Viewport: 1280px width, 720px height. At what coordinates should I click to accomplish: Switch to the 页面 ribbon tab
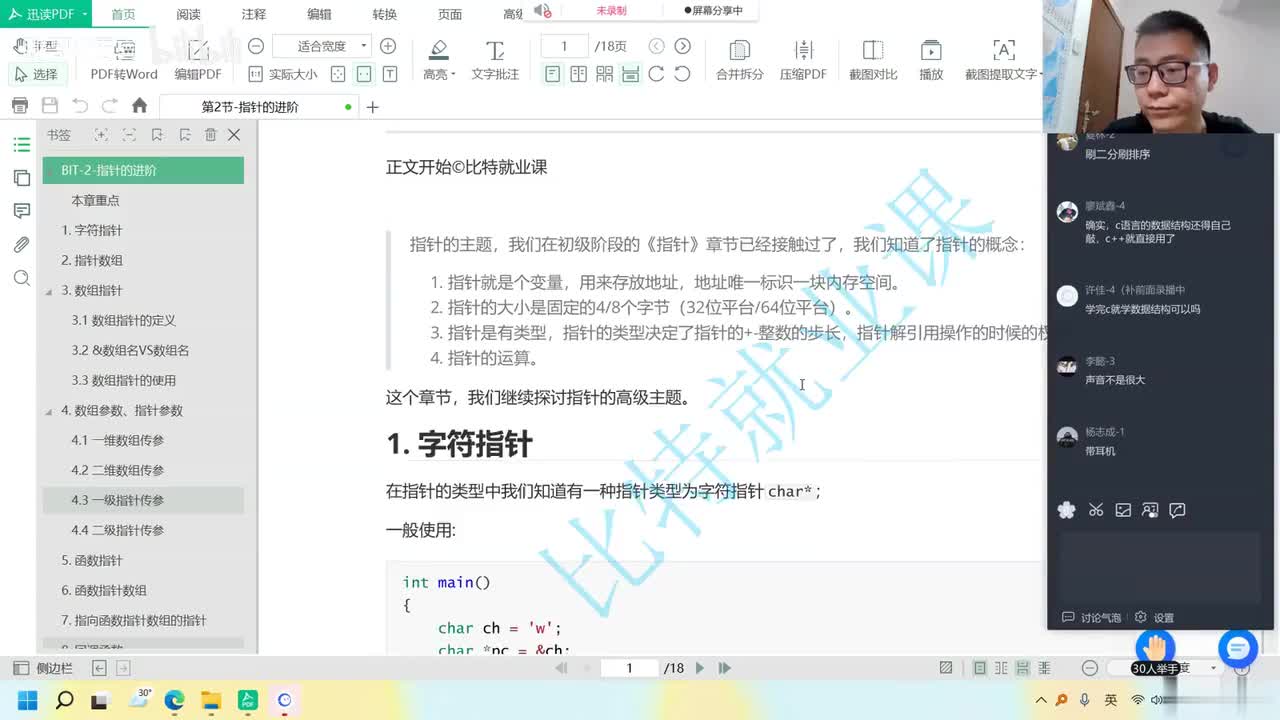click(450, 14)
